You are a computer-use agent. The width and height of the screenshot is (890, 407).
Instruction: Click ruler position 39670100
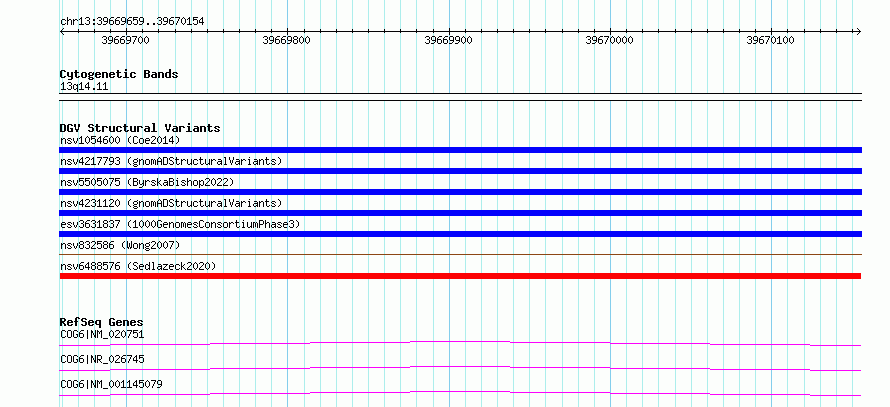point(771,40)
